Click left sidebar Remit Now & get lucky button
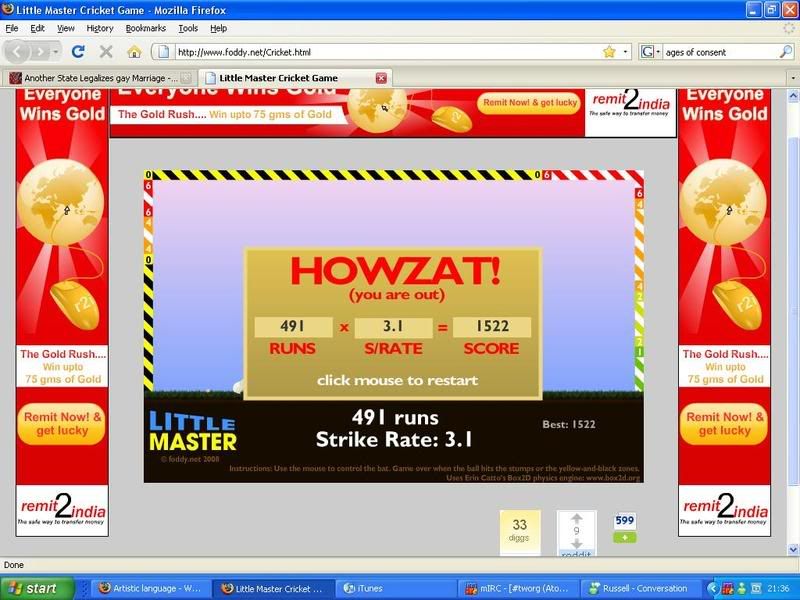Screen dimensions: 800x600 click(x=62, y=423)
